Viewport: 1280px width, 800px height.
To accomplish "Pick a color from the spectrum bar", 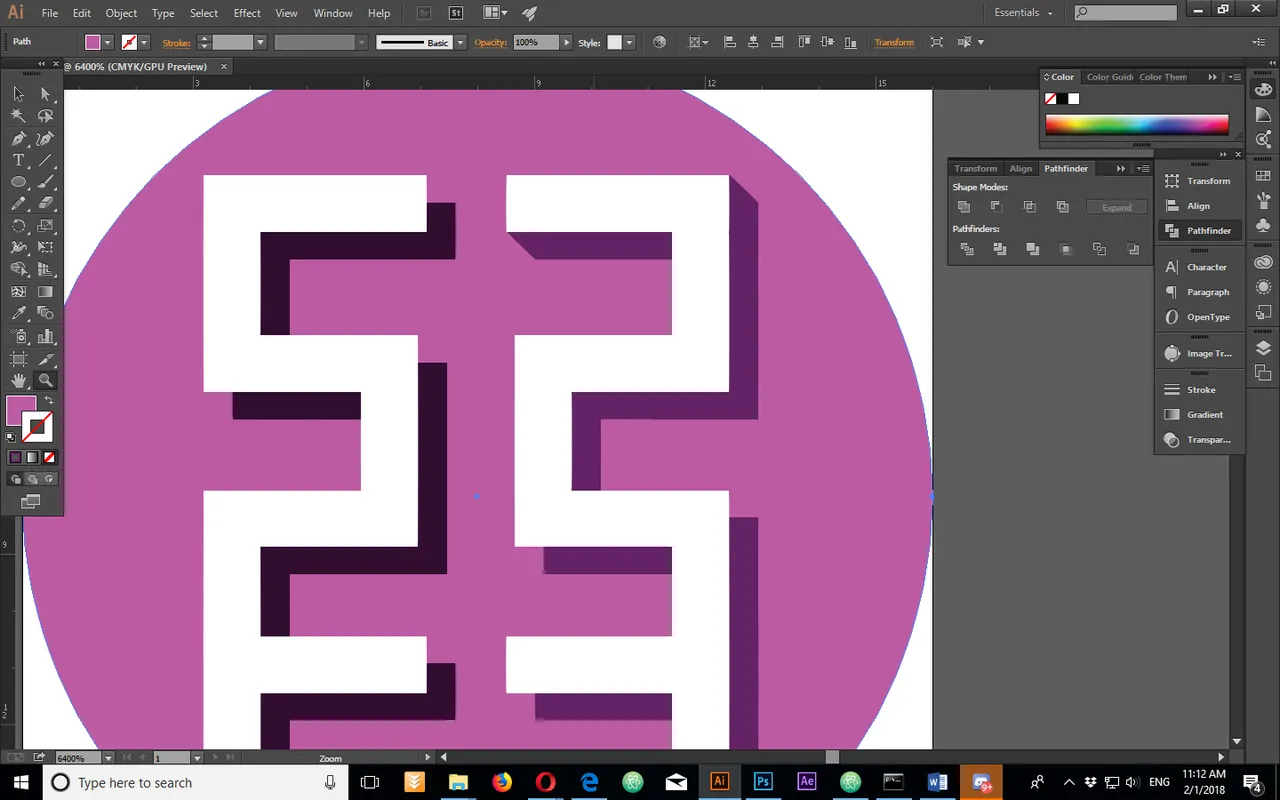I will click(1137, 125).
